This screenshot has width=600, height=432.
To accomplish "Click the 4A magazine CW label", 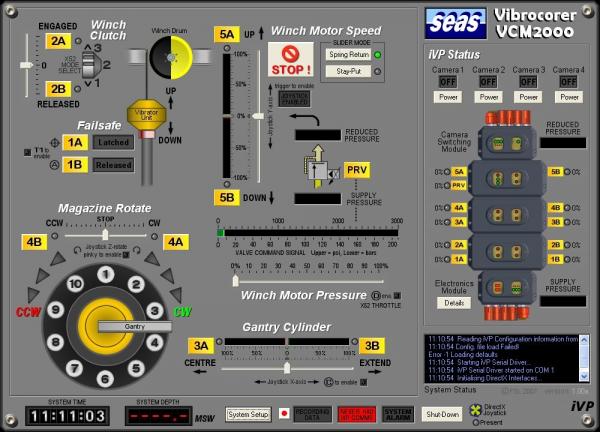I will pyautogui.click(x=176, y=242).
